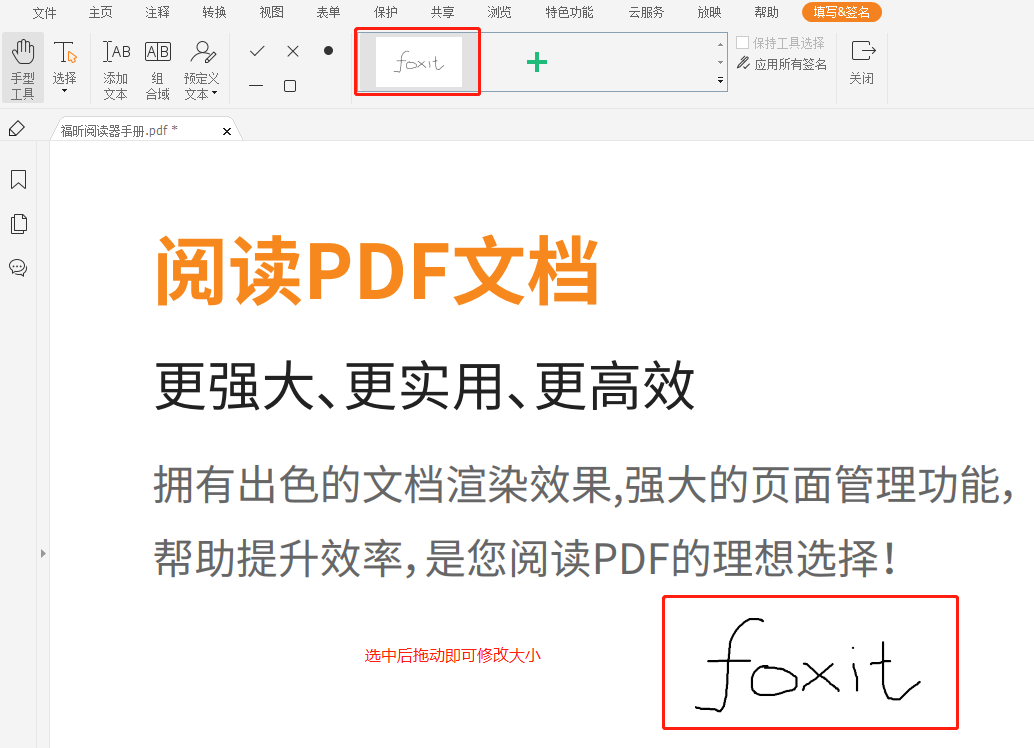This screenshot has height=748, width=1034.
Task: Choose the hollow square fill tool
Action: pyautogui.click(x=291, y=86)
